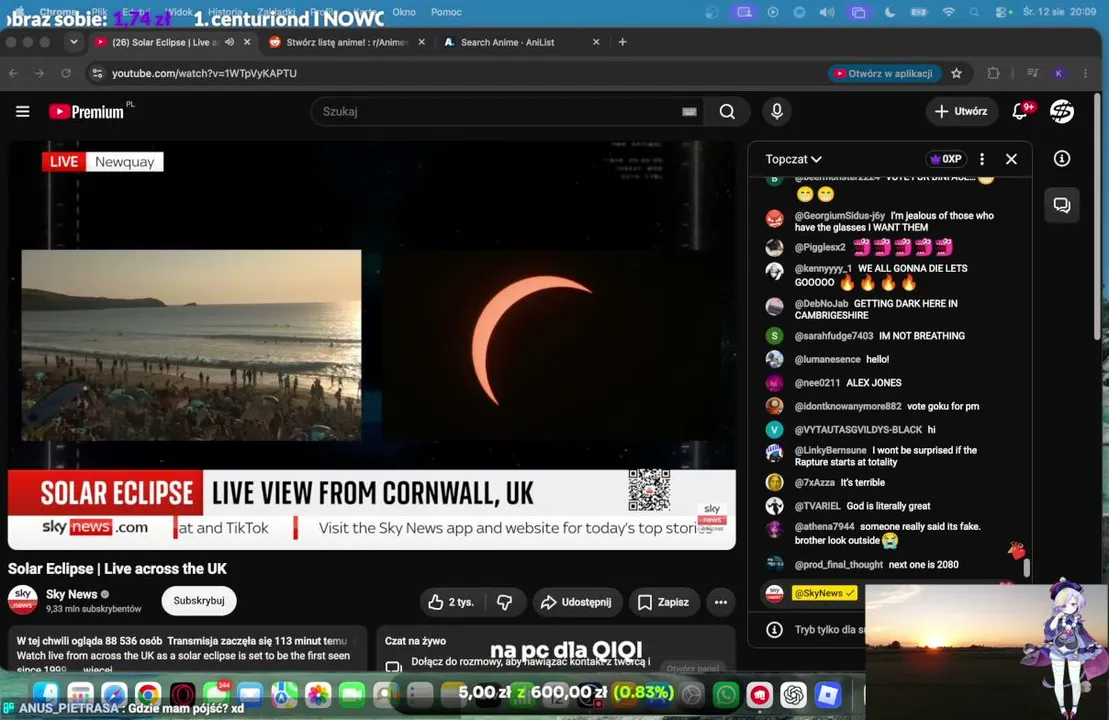Viewport: 1109px width, 720px height.
Task: Click the chat panel scrollbar
Action: (1026, 568)
